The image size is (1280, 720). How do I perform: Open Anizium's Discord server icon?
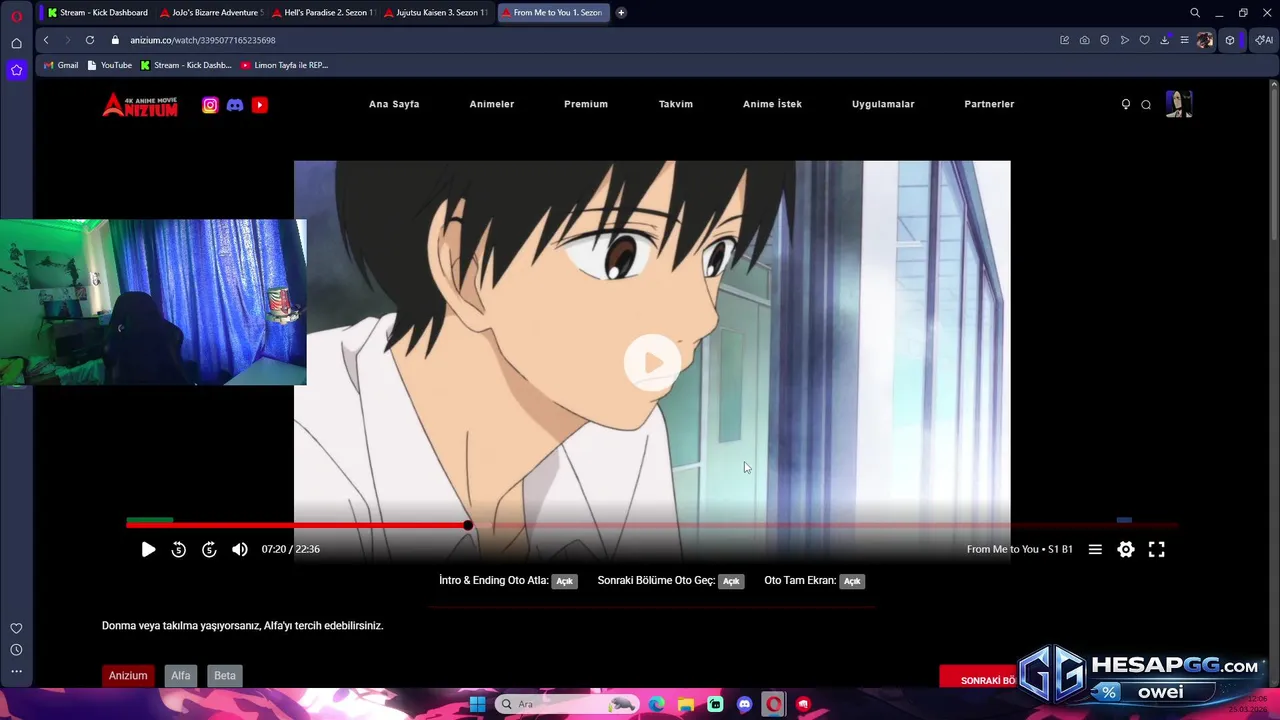[x=235, y=105]
